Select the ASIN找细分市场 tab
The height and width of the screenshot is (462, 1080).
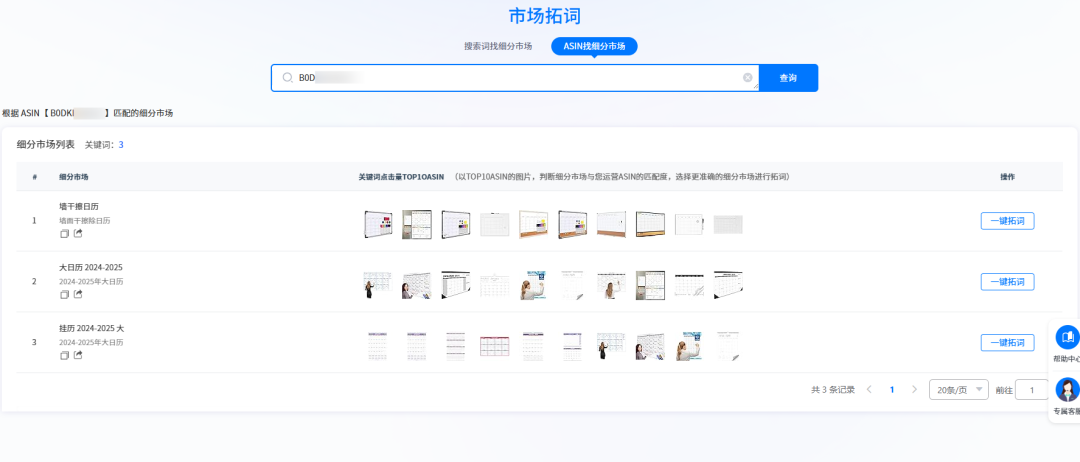(594, 46)
